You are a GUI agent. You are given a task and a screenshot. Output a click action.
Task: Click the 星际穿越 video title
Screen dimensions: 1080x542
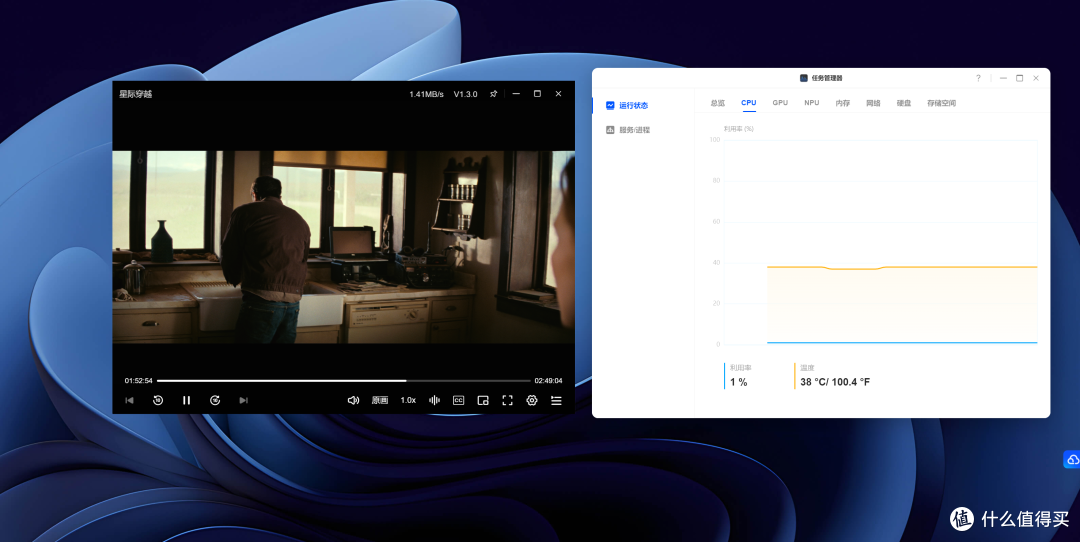tap(136, 94)
